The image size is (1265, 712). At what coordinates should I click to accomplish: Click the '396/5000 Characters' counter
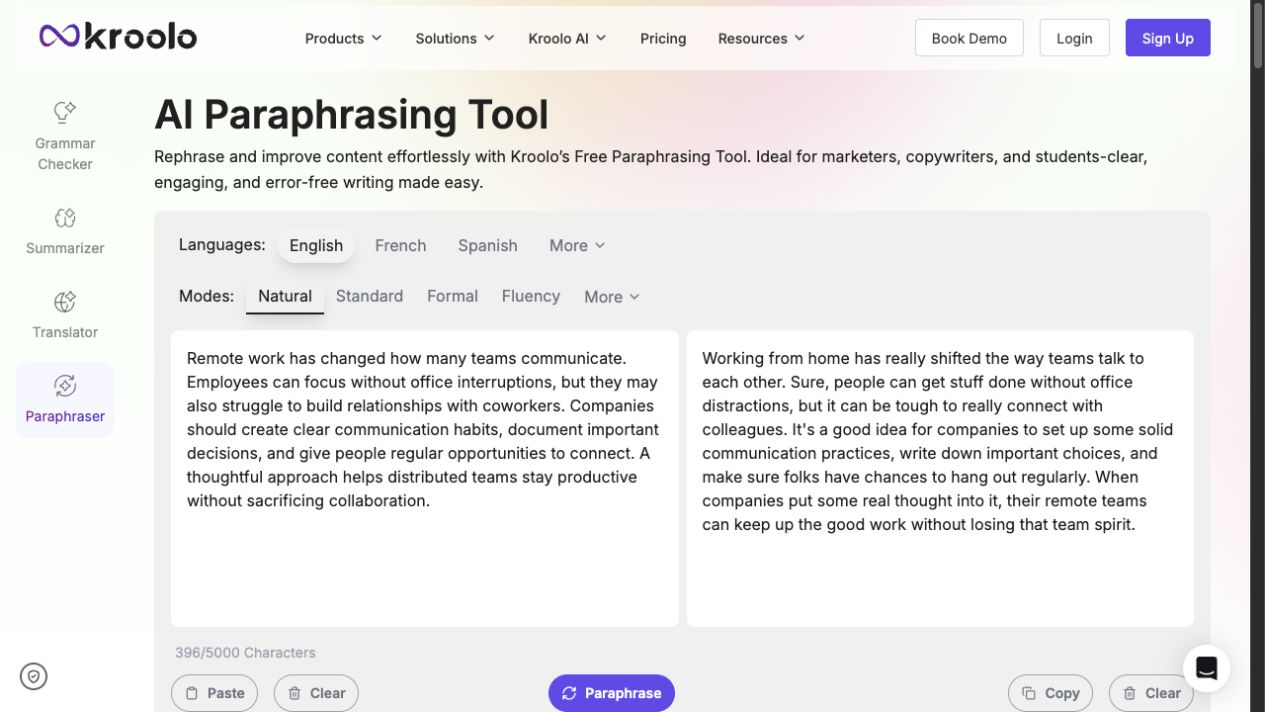(245, 652)
